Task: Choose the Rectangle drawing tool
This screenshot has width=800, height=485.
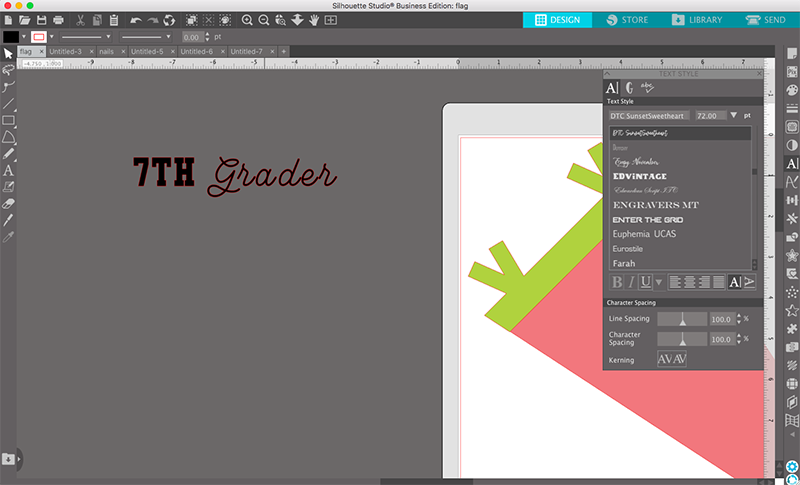Action: (8, 120)
